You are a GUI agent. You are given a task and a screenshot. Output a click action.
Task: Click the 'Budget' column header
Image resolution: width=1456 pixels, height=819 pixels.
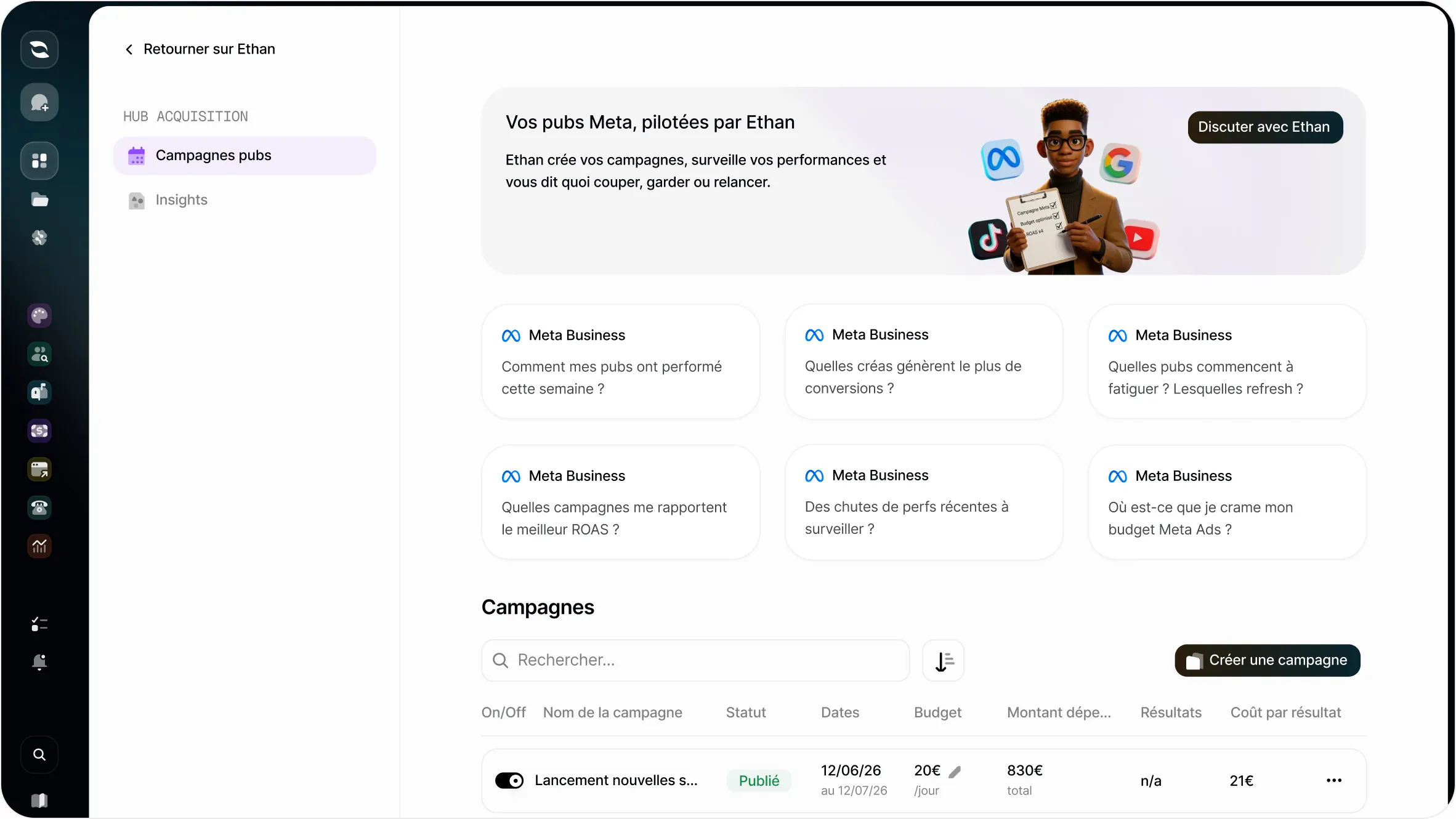click(x=937, y=712)
